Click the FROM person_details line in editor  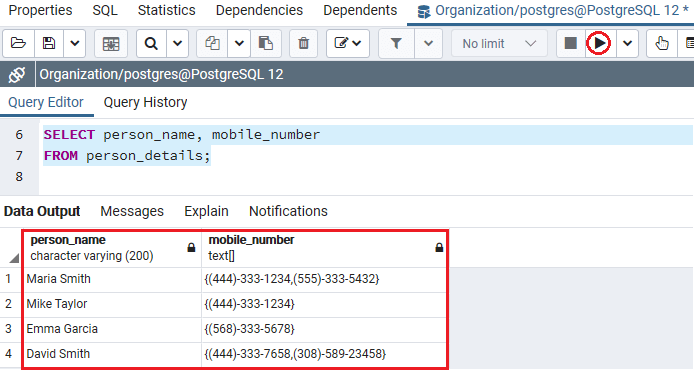(127, 156)
